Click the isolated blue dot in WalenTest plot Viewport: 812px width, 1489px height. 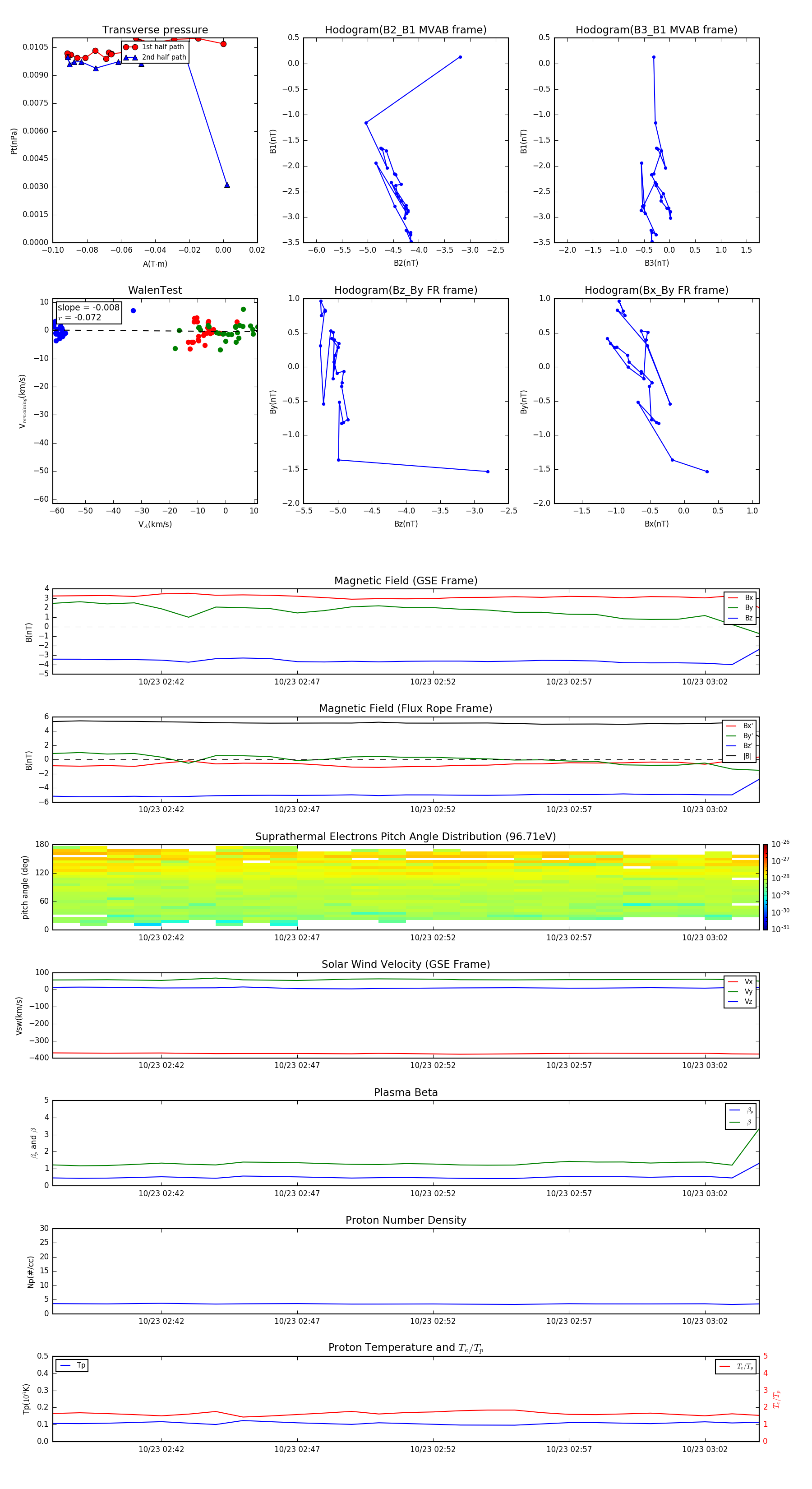click(133, 311)
